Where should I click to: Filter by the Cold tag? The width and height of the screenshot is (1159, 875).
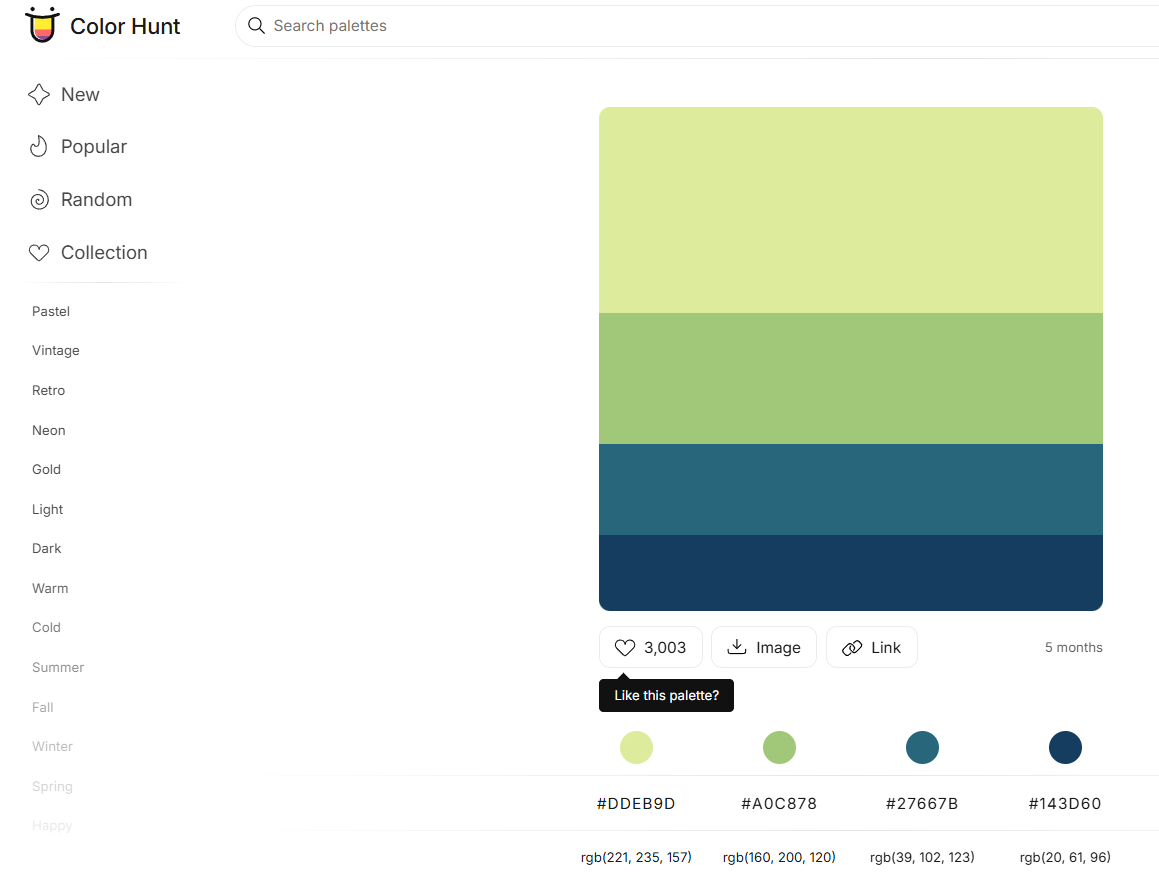pyautogui.click(x=46, y=627)
